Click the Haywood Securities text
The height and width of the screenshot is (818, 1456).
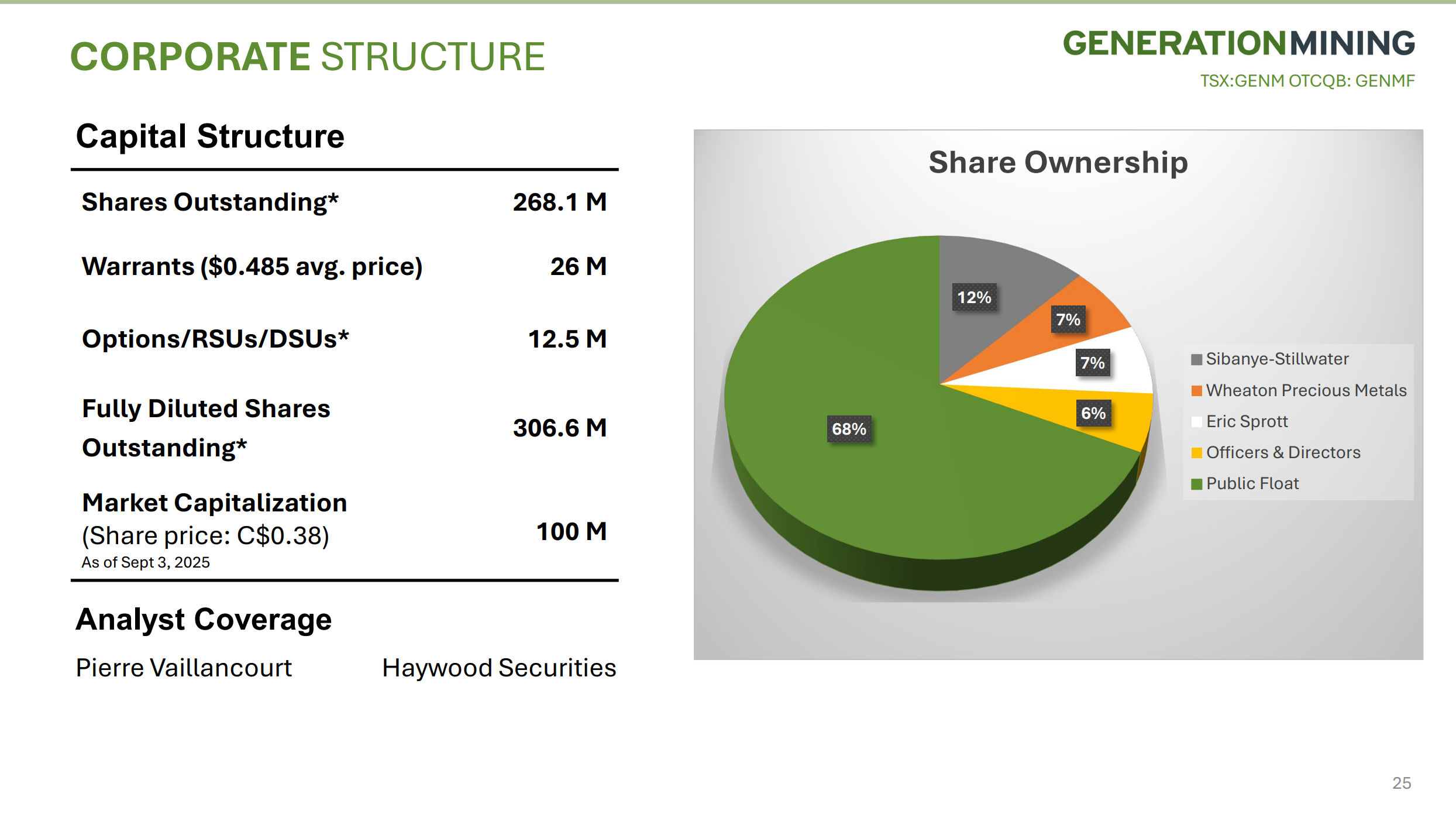(x=499, y=668)
